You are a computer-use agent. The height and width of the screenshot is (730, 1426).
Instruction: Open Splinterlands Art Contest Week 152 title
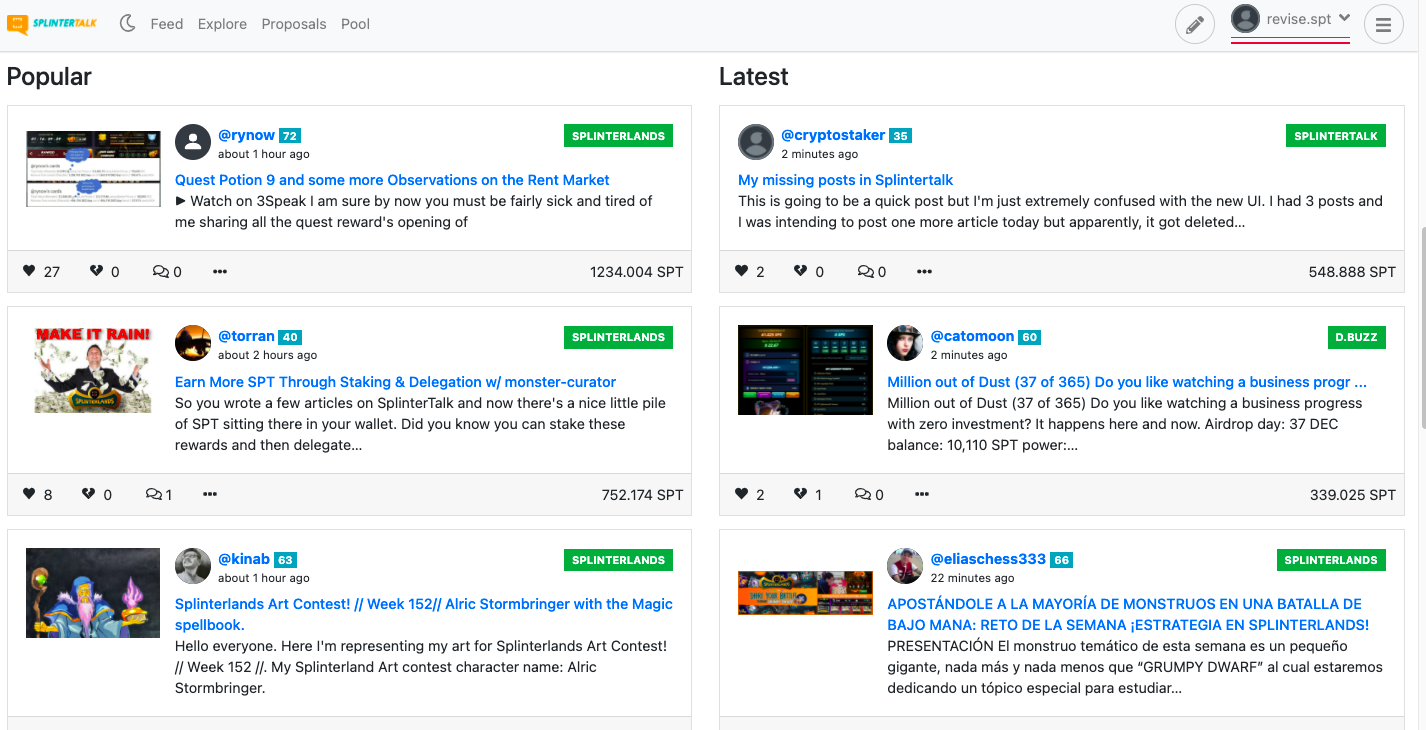[x=424, y=614]
